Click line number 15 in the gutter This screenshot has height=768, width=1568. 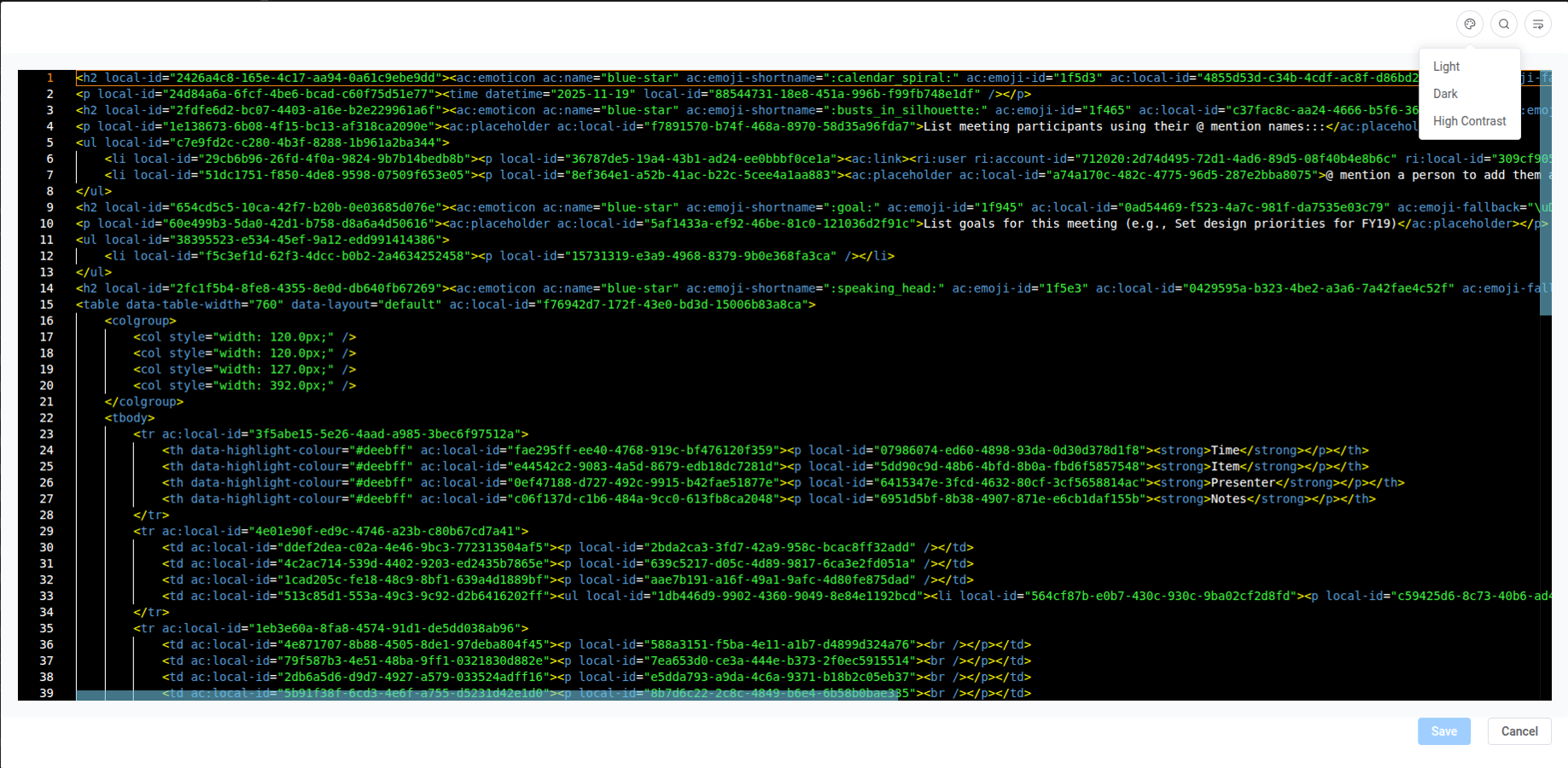(46, 305)
